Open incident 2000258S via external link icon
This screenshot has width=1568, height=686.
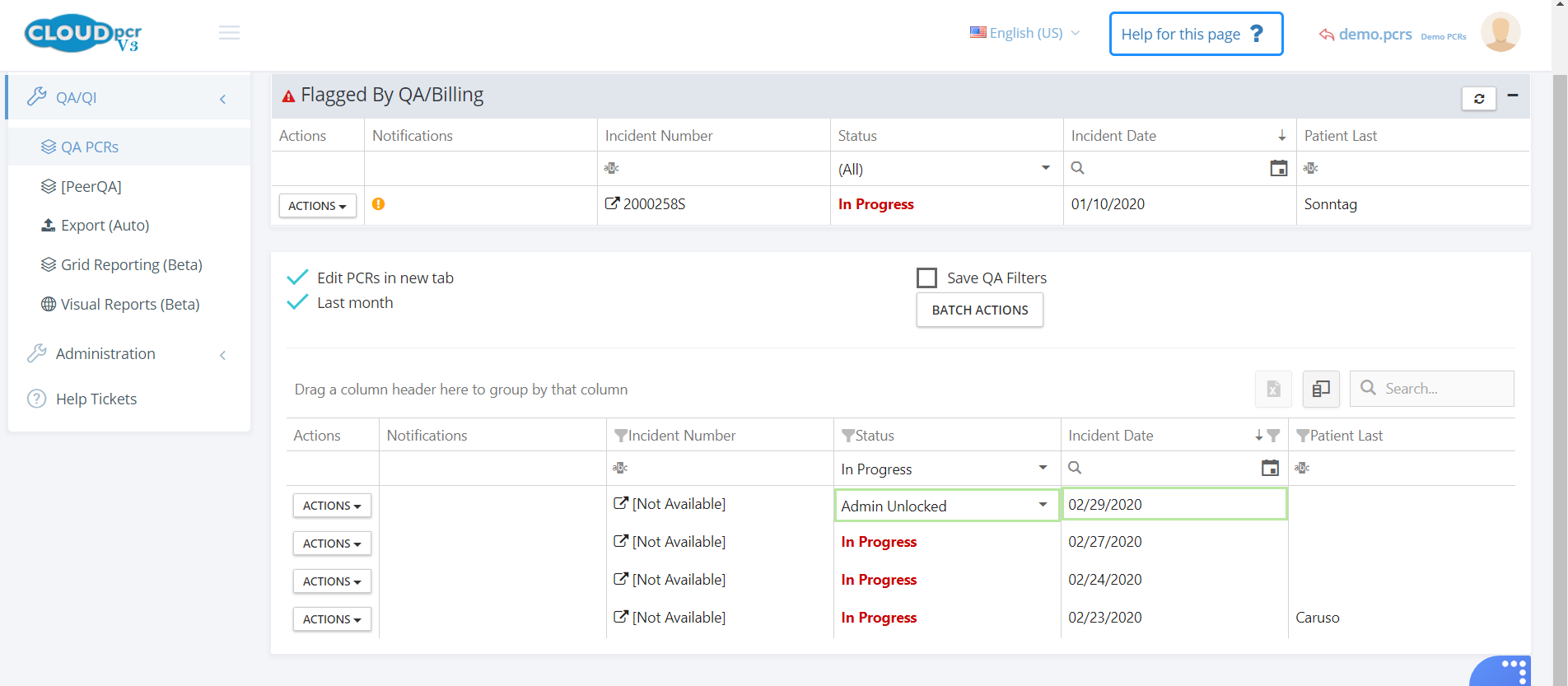[x=612, y=203]
